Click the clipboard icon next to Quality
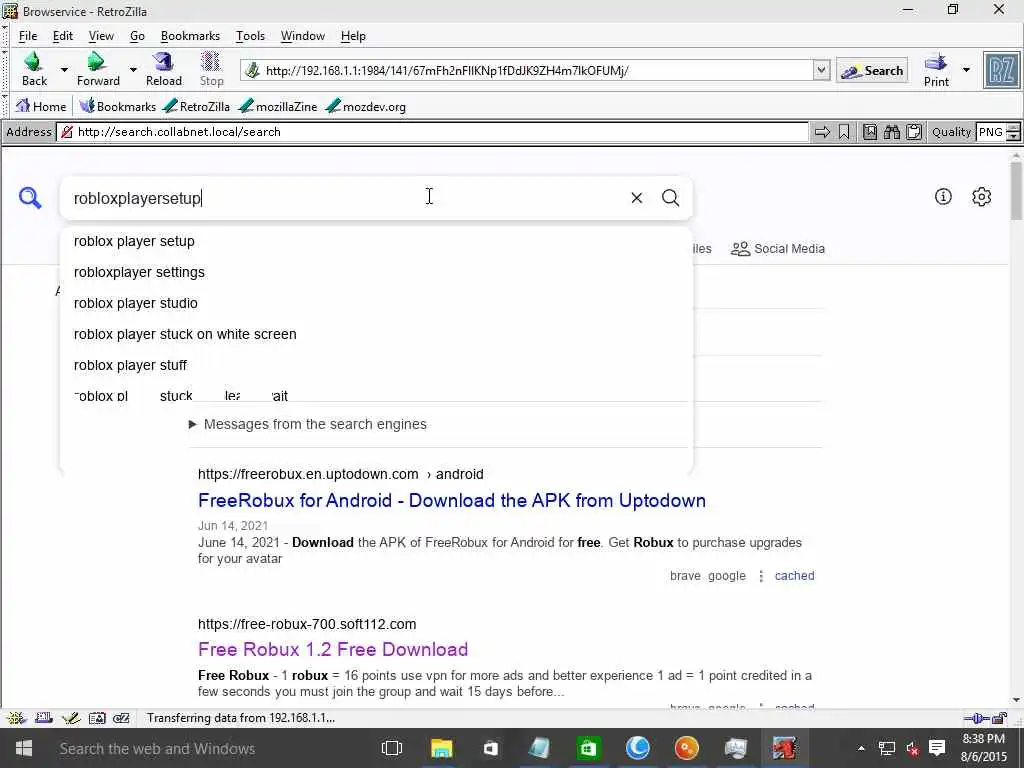Viewport: 1024px width, 768px height. 914,132
